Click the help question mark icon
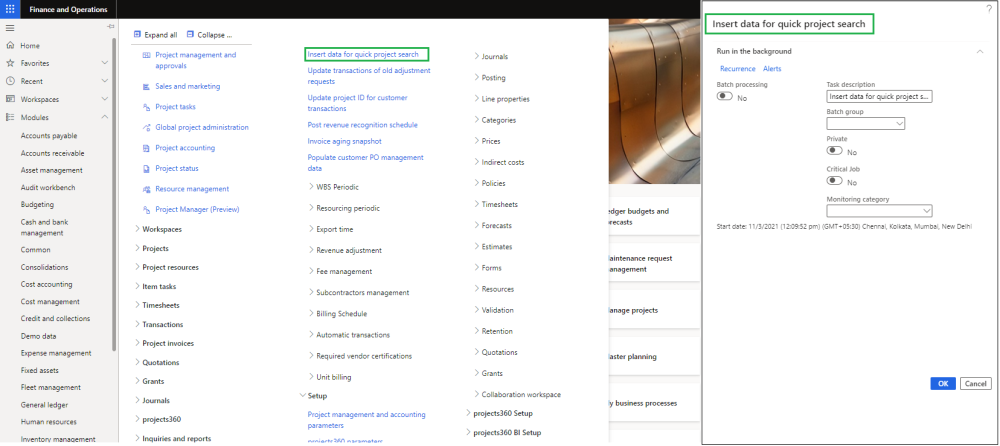The height and width of the screenshot is (446, 1000). (990, 8)
